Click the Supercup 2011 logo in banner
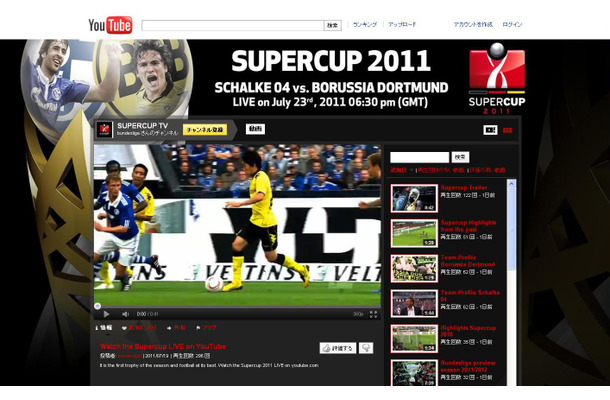Image resolution: width=610 pixels, height=400 pixels. pos(497,79)
